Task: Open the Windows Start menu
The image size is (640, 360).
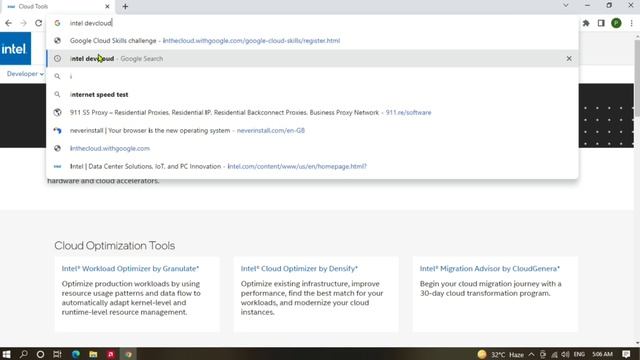Action: tap(6, 354)
